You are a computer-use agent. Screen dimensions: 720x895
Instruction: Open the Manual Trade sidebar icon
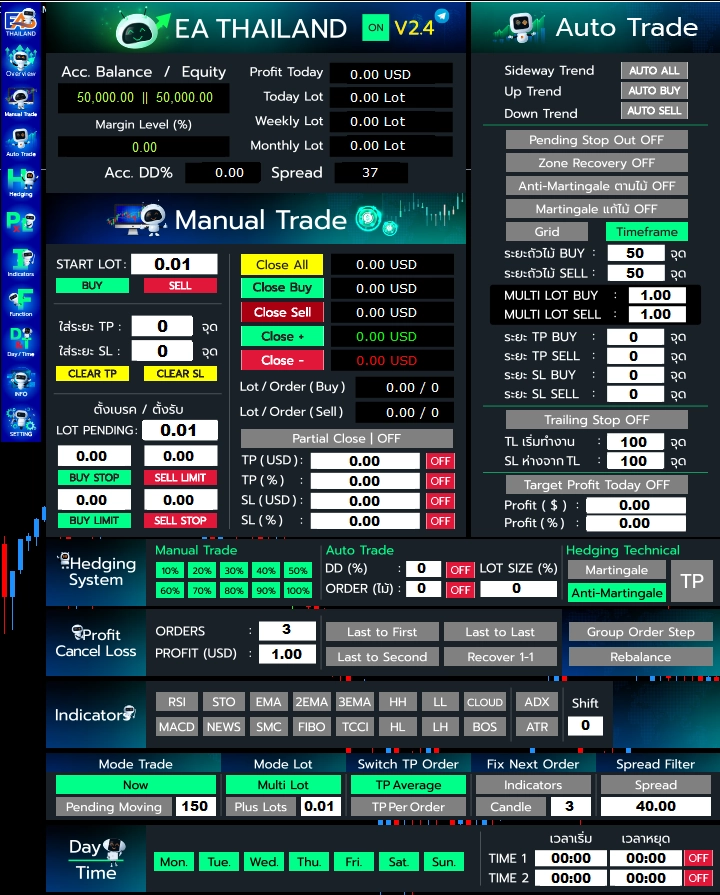pyautogui.click(x=21, y=102)
